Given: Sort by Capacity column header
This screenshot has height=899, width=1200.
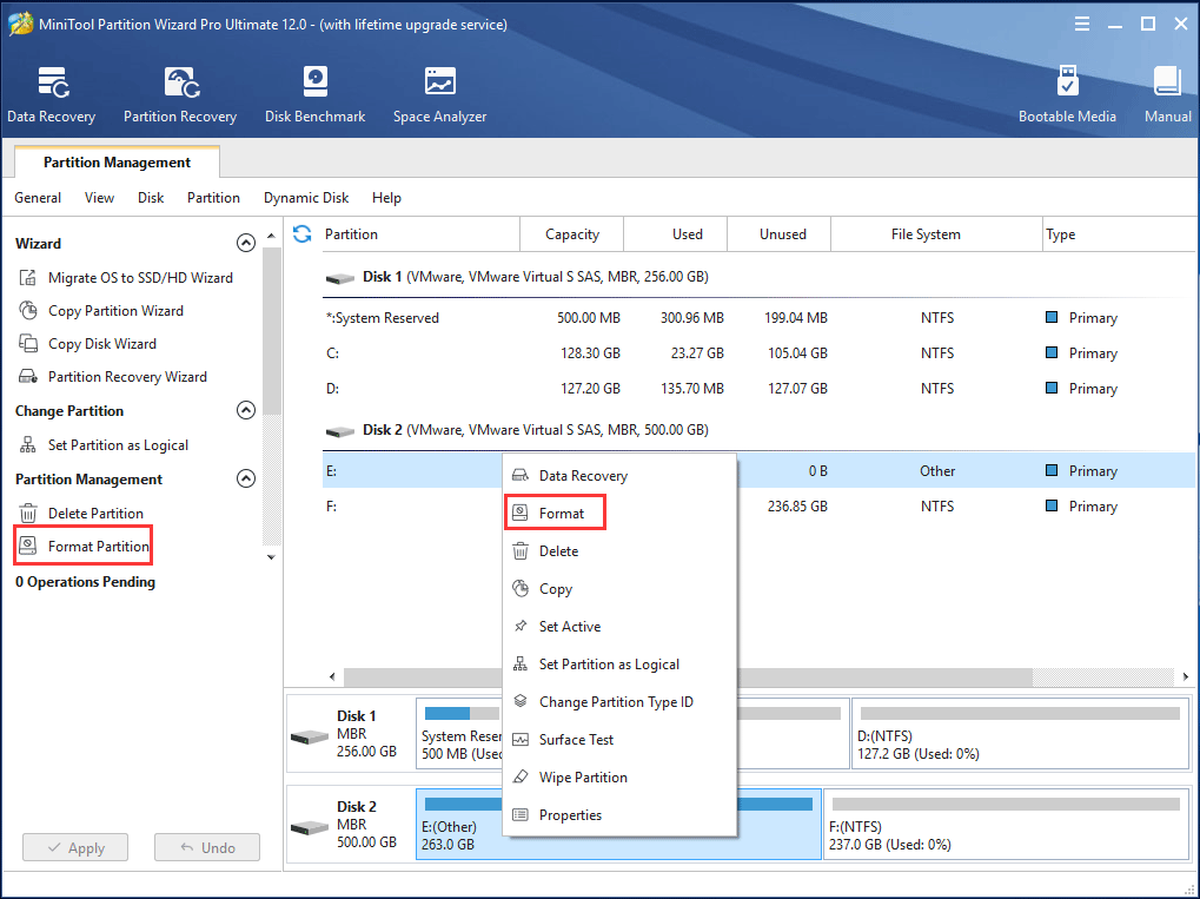Looking at the screenshot, I should point(572,234).
